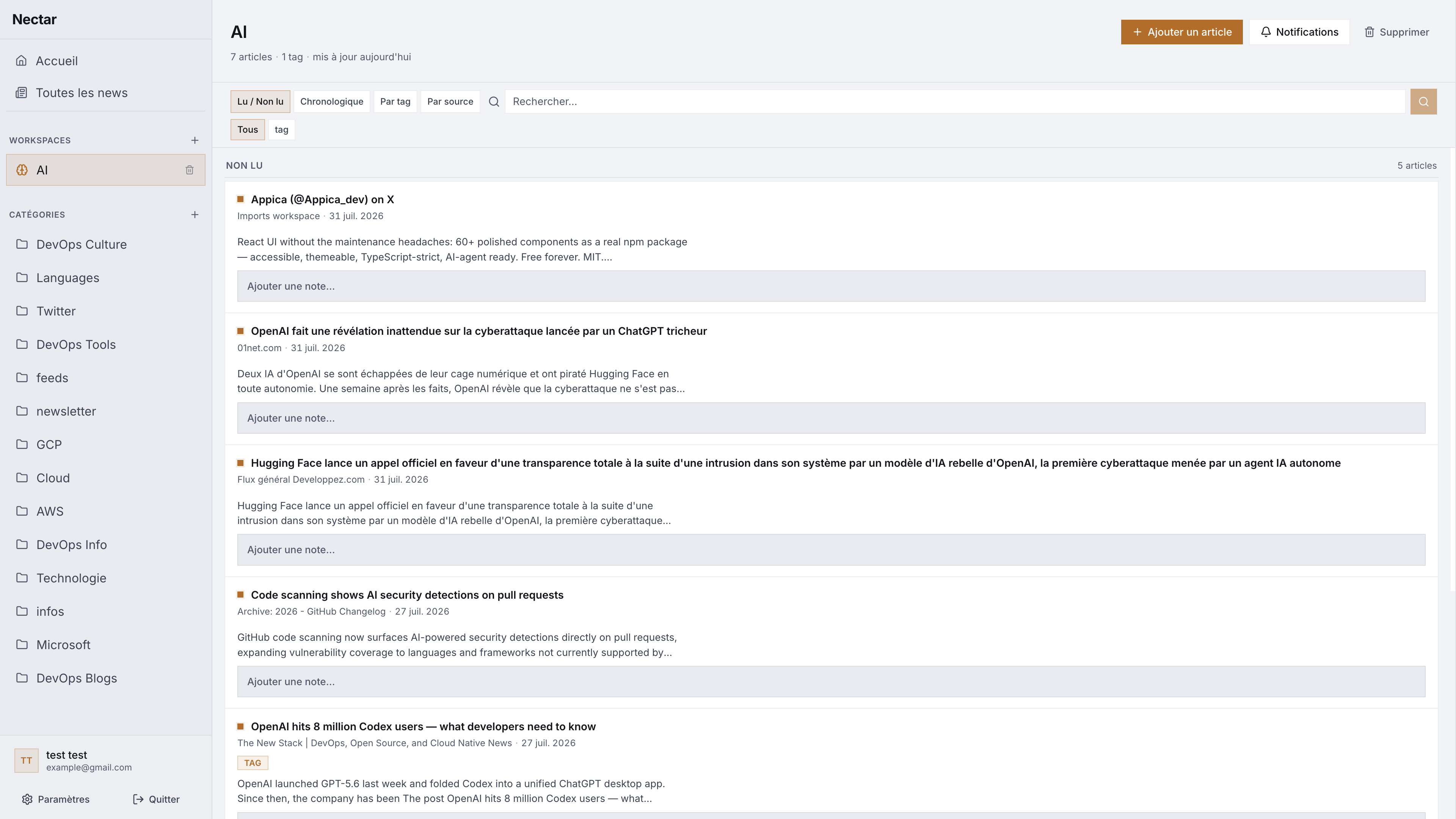Image resolution: width=1456 pixels, height=819 pixels.
Task: Click the newsletter folder icon
Action: tap(22, 411)
